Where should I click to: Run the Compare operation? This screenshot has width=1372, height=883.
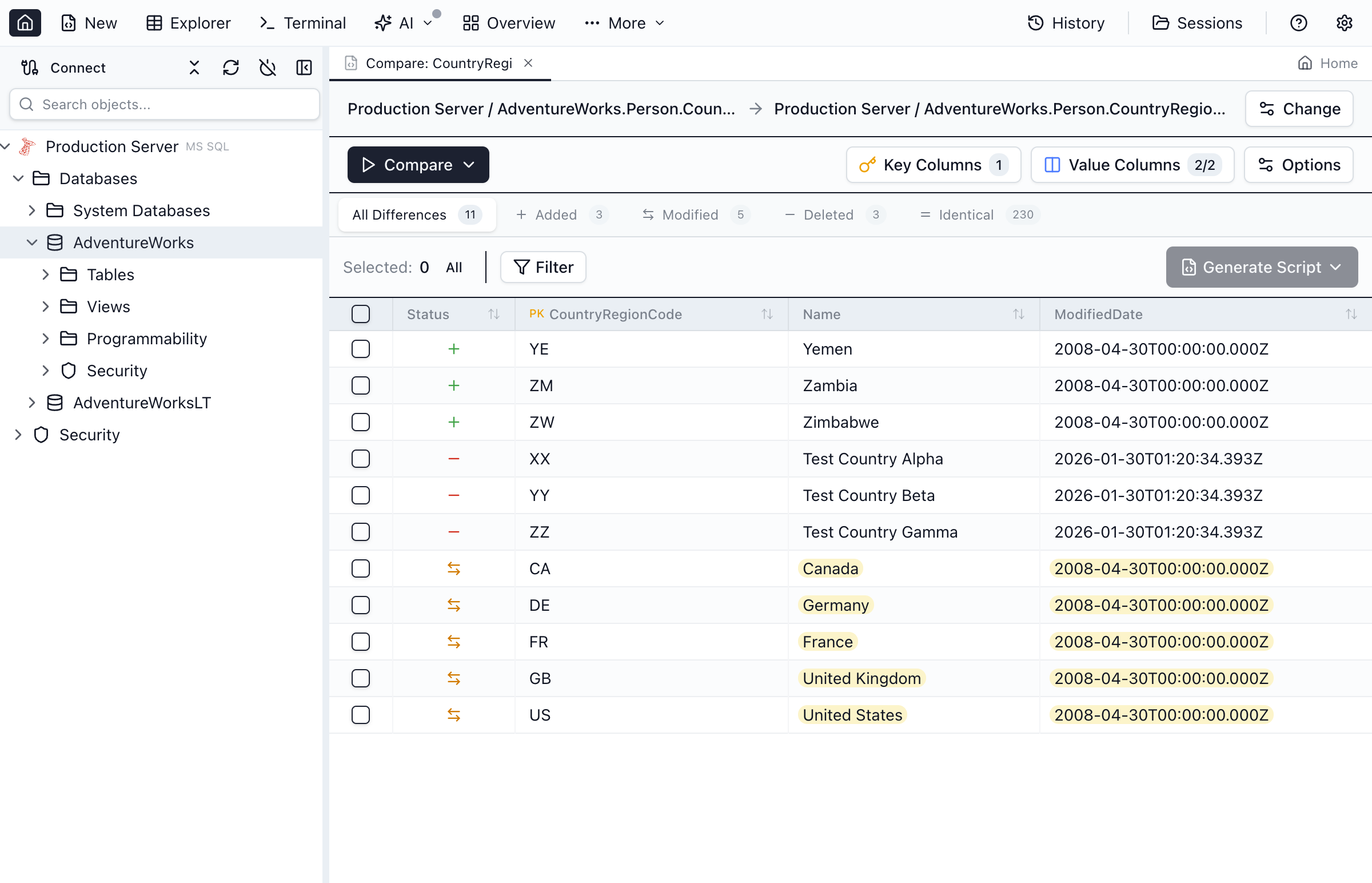tap(409, 165)
